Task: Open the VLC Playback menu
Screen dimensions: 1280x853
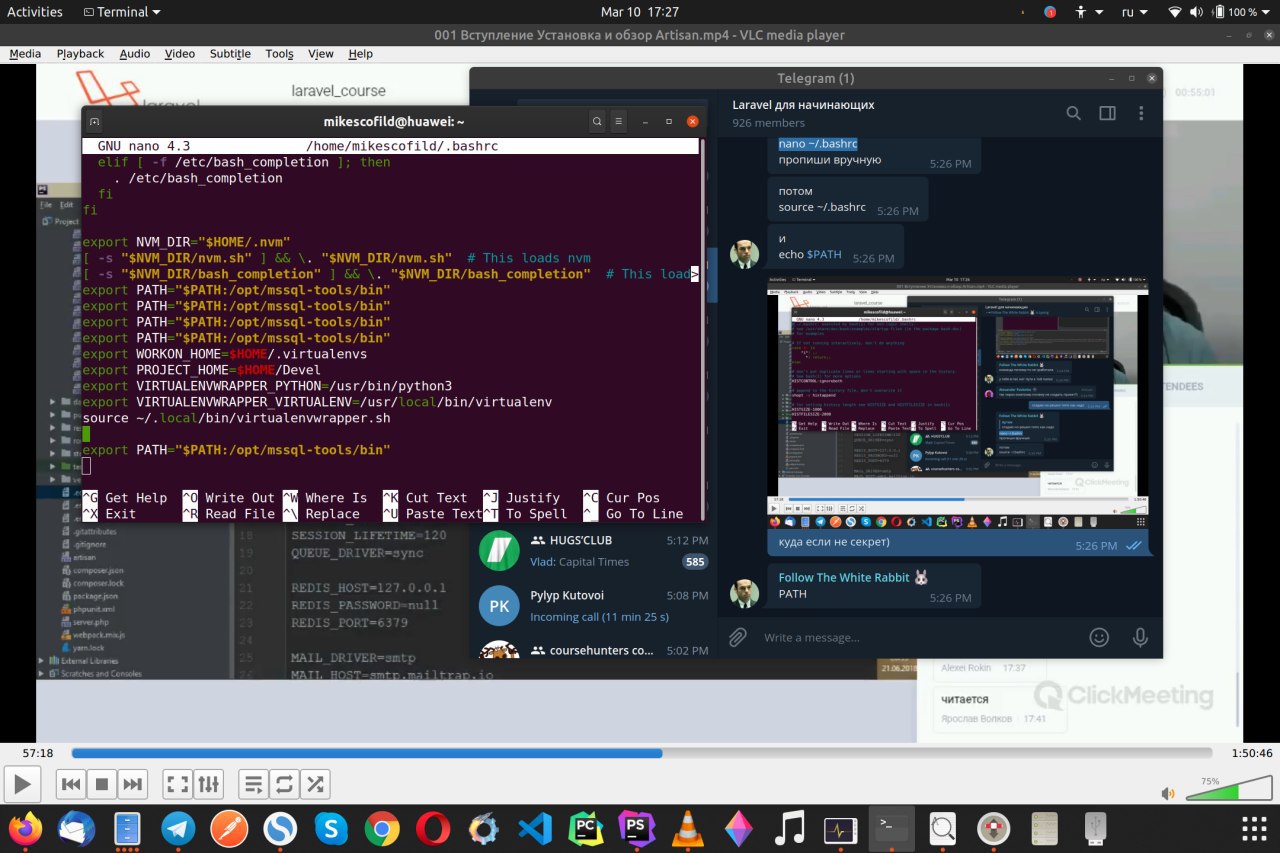Action: 80,54
